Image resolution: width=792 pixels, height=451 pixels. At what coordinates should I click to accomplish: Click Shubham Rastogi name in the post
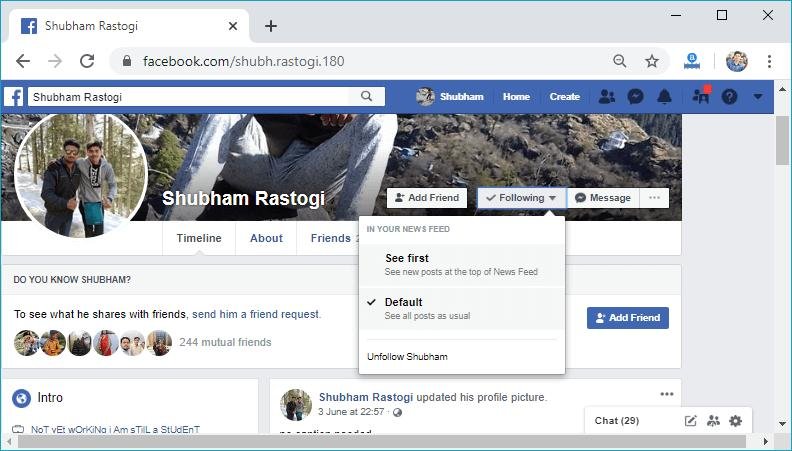[x=366, y=397]
